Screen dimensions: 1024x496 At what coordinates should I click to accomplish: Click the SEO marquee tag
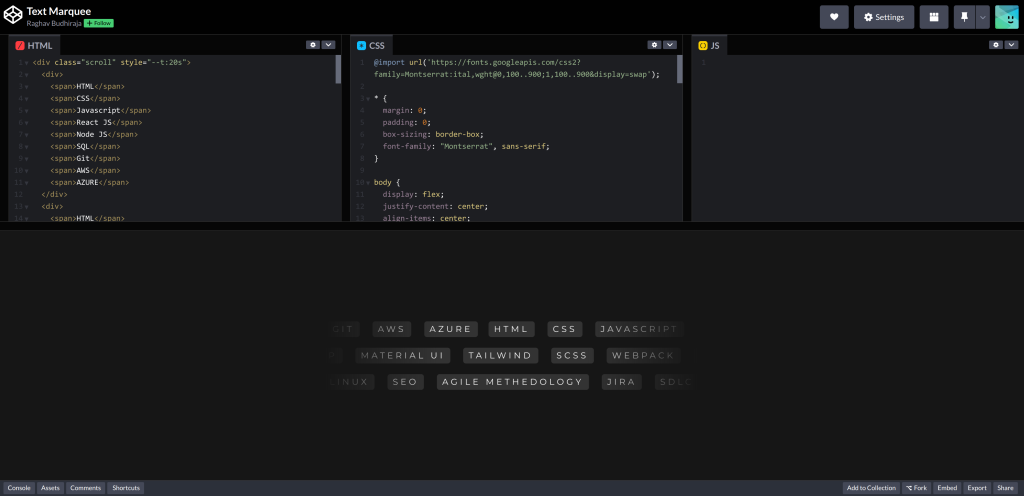406,382
